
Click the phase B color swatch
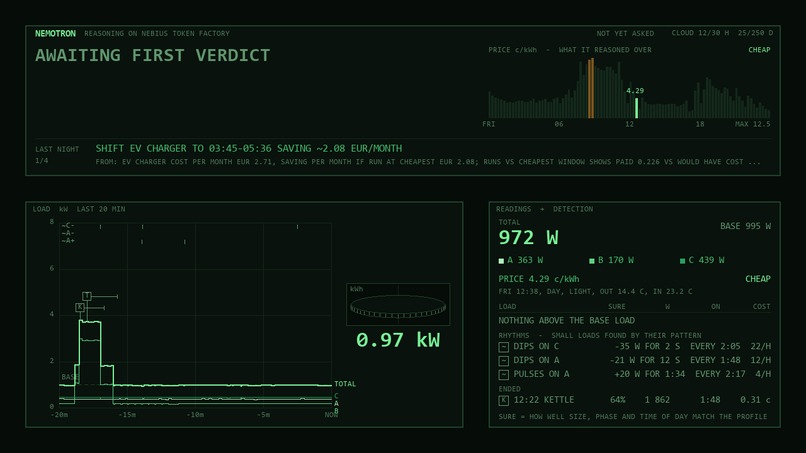592,261
